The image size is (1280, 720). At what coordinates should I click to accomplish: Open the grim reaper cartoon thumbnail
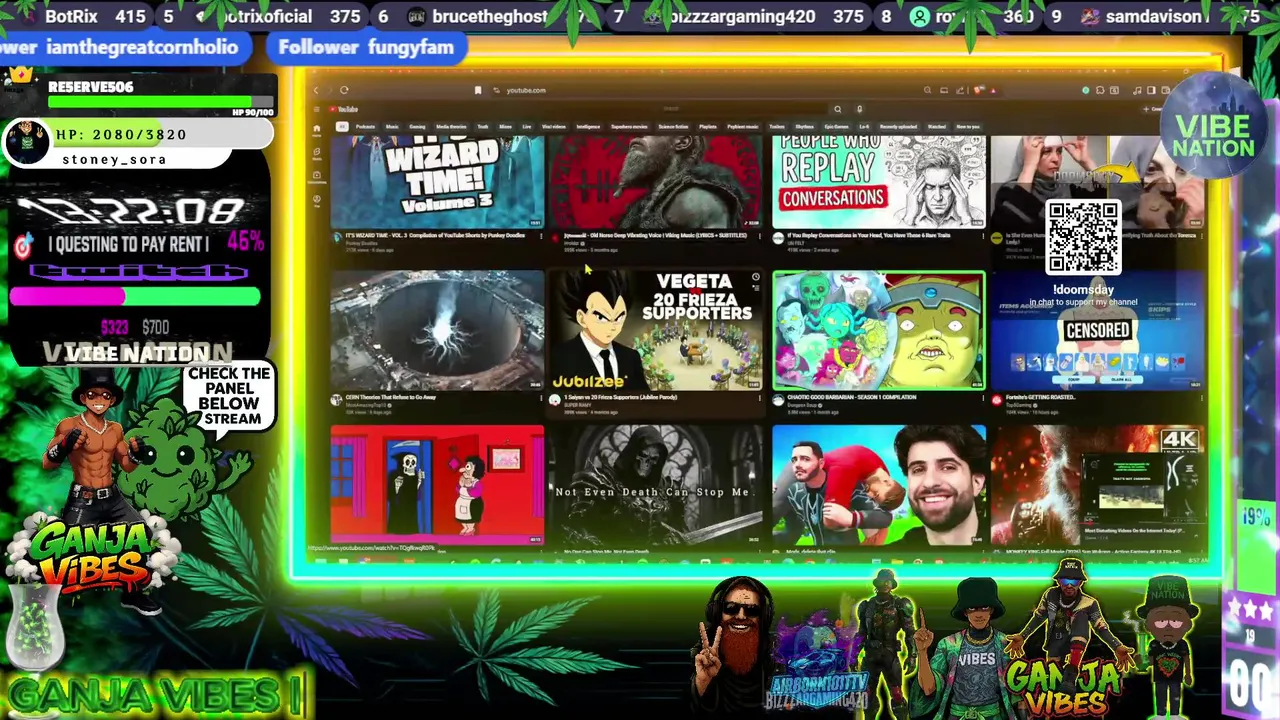pyautogui.click(x=437, y=485)
